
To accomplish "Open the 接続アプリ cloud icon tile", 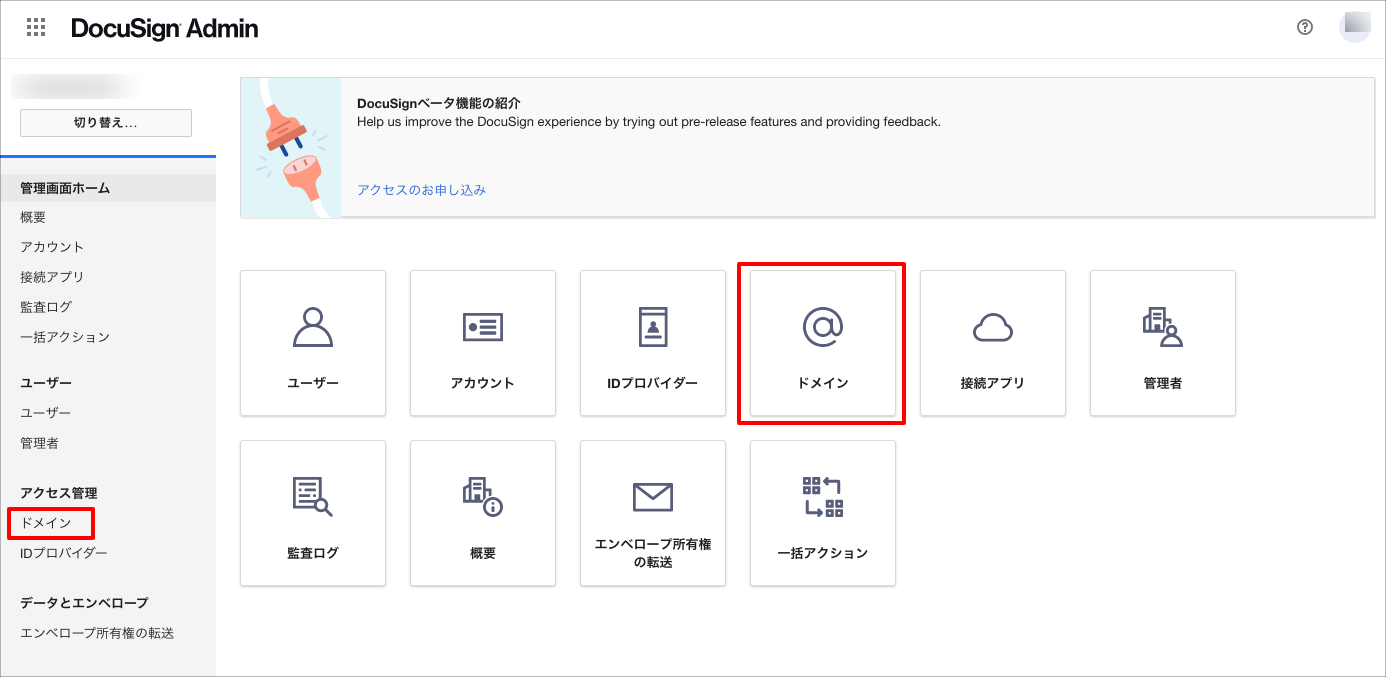I will [x=993, y=343].
